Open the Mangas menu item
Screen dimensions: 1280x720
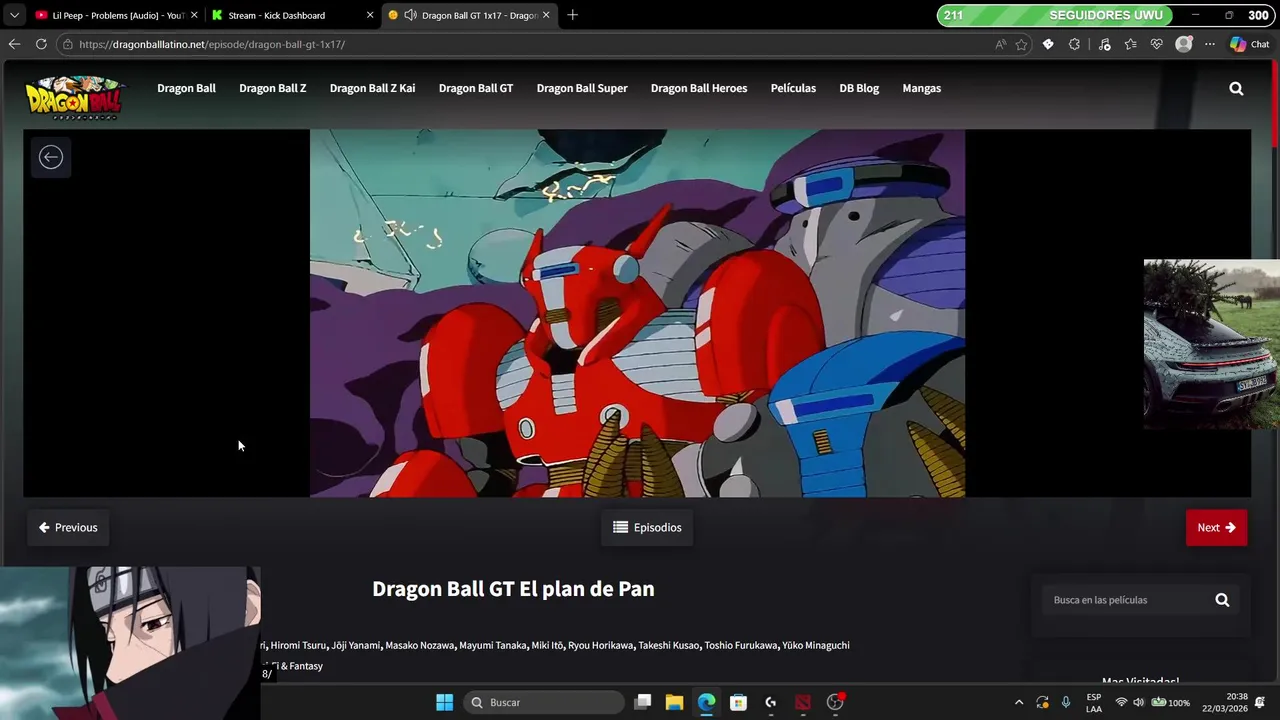click(x=921, y=88)
